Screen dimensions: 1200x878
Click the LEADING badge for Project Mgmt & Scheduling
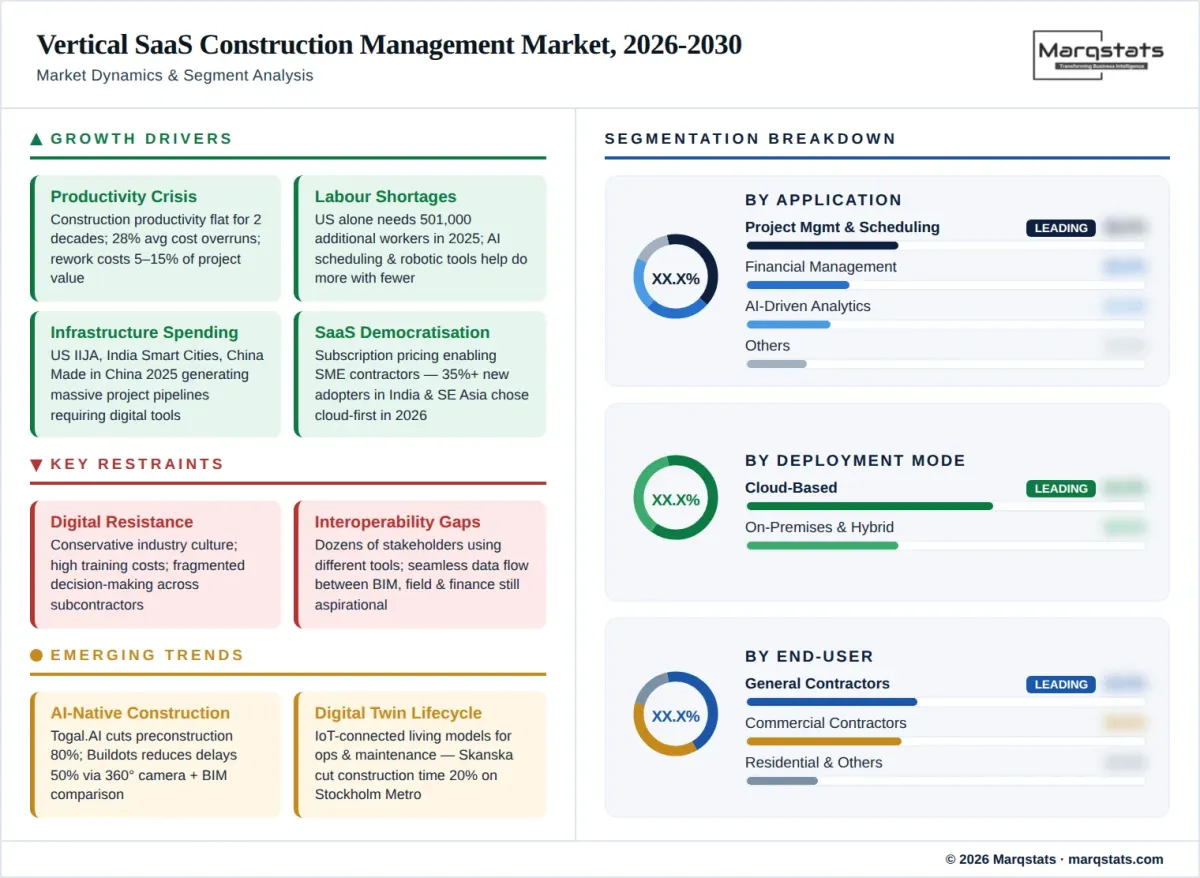click(1060, 228)
